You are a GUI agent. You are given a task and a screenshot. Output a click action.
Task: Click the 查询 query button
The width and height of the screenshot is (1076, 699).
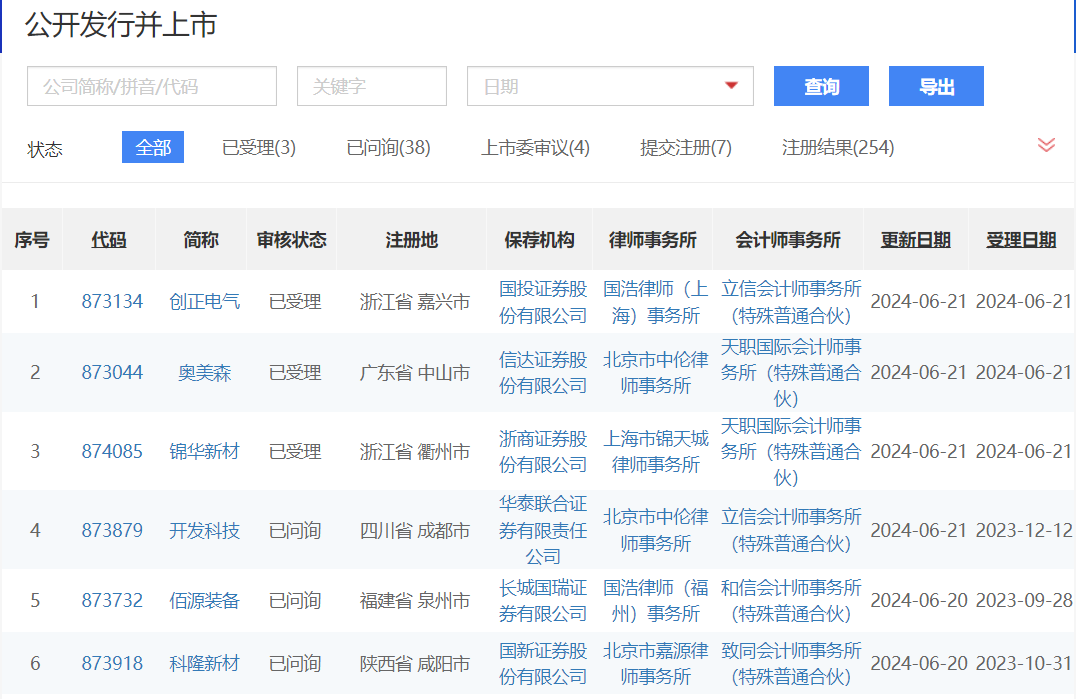[820, 86]
